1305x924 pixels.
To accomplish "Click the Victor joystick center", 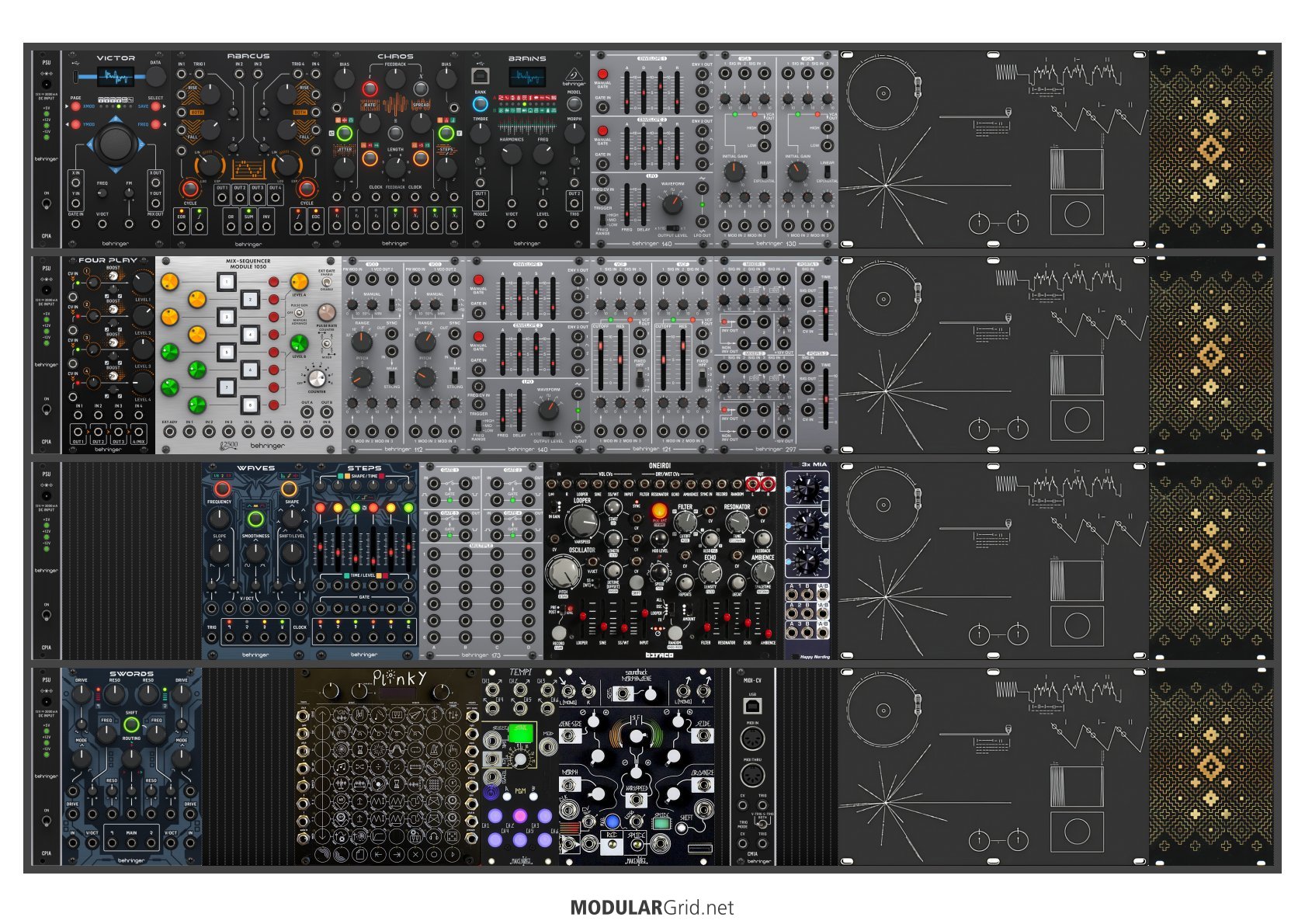I will 116,143.
